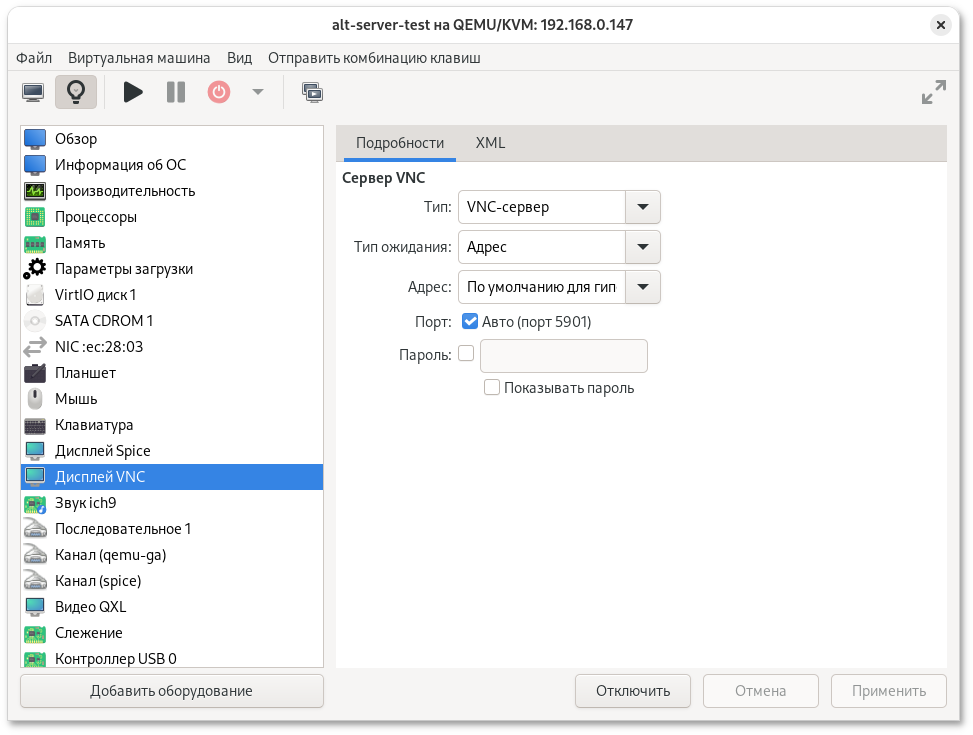Click the lightbulb hardware details icon

(x=76, y=93)
